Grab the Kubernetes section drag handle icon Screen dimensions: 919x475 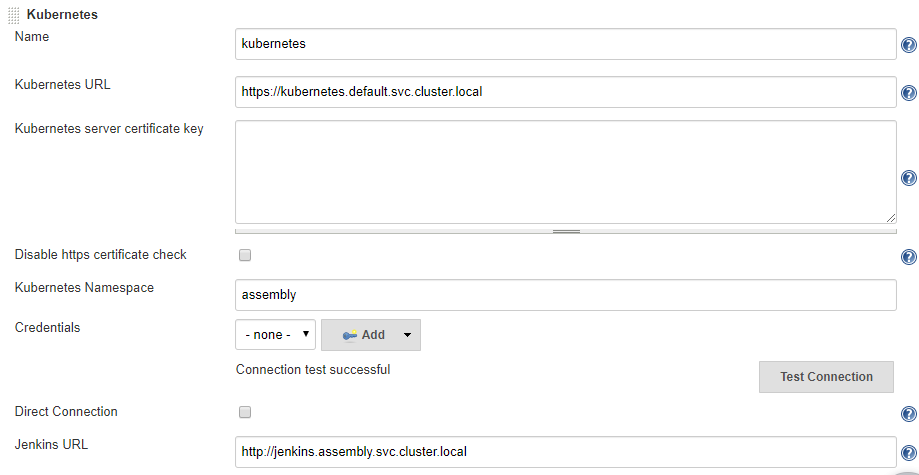13,15
